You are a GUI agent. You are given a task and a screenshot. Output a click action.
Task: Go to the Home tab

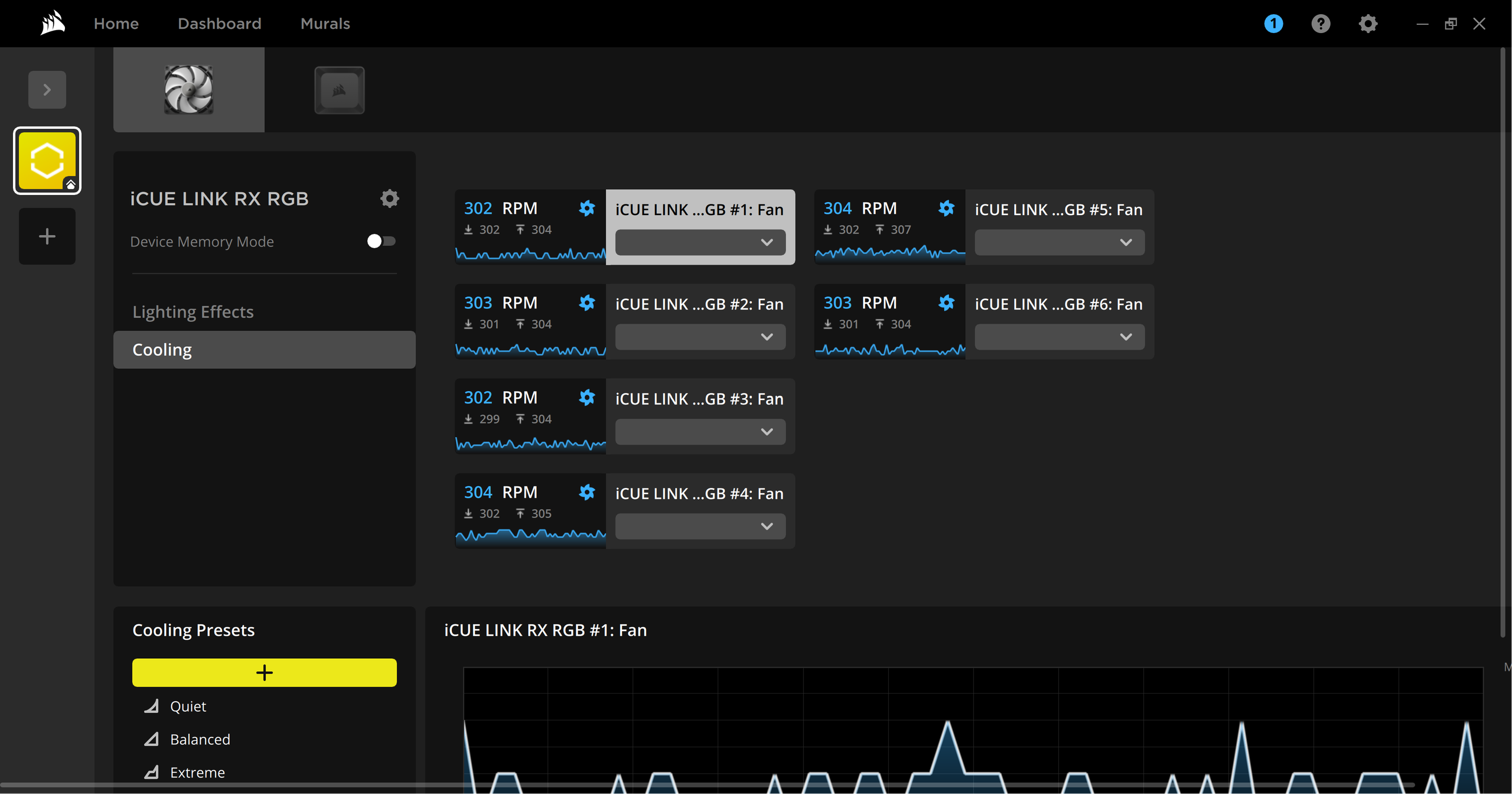click(116, 24)
